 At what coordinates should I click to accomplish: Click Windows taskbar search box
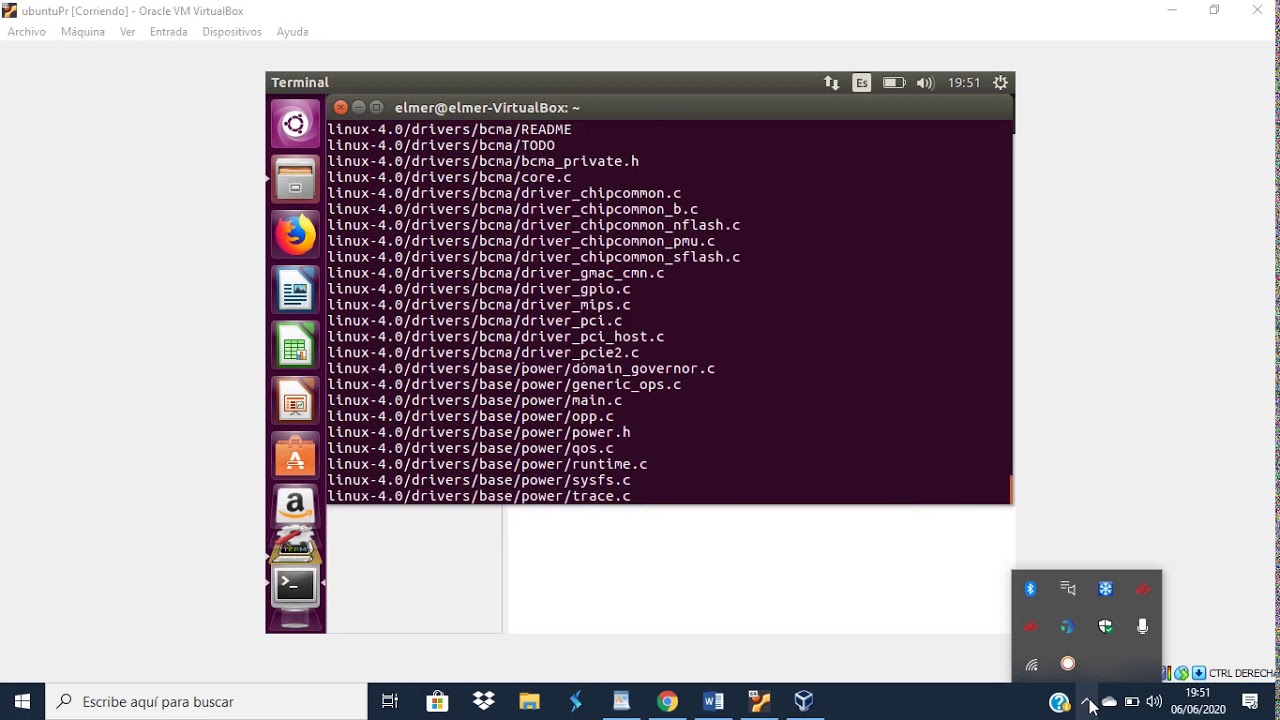(207, 702)
